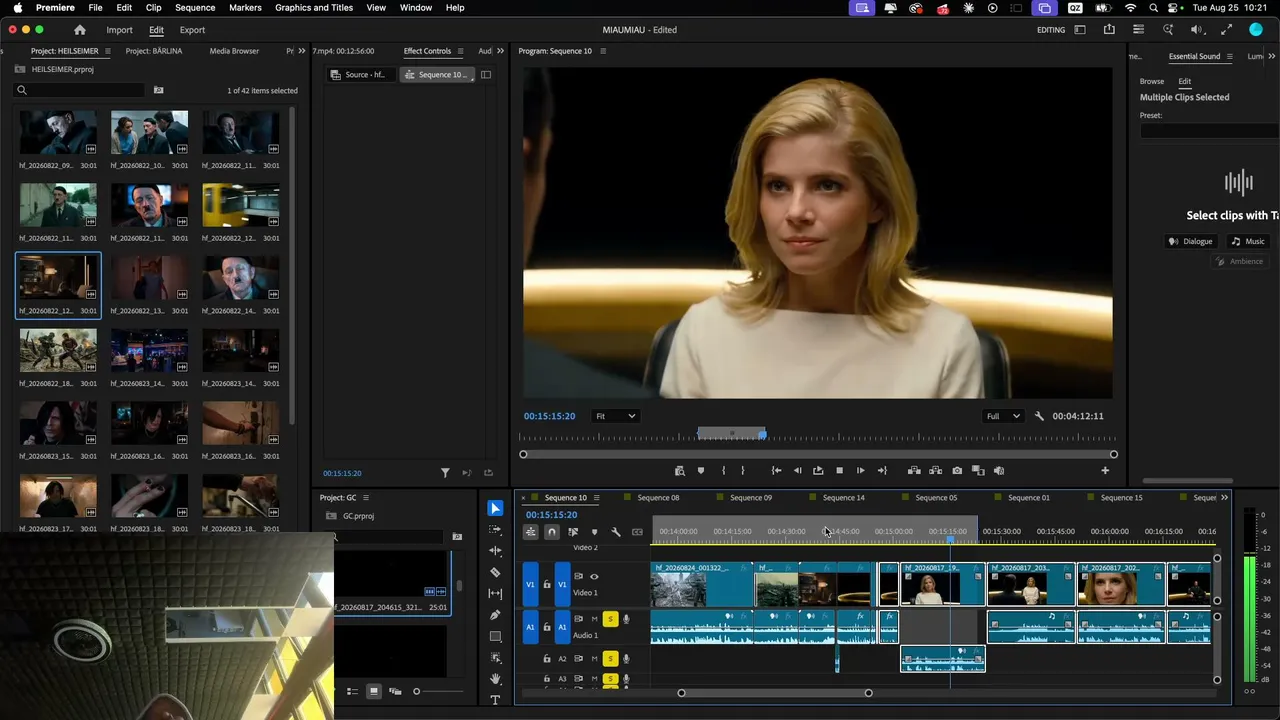
Task: Toggle Solo on Audio 1 track
Action: [610, 619]
